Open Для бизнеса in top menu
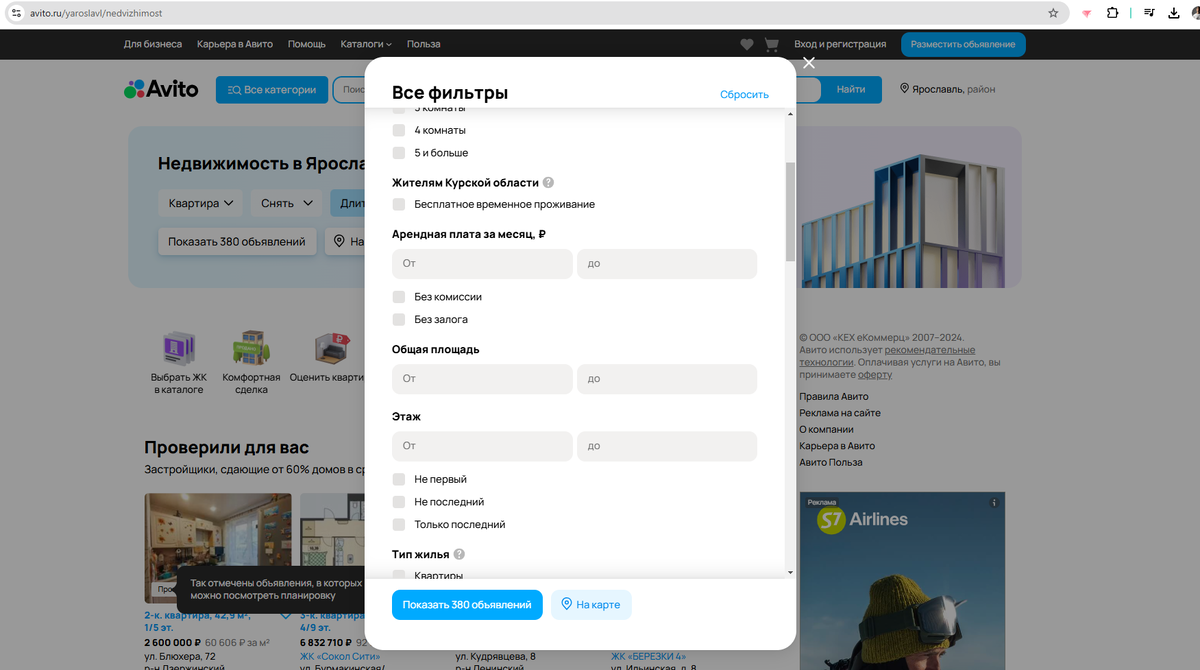1200x670 pixels. (153, 44)
